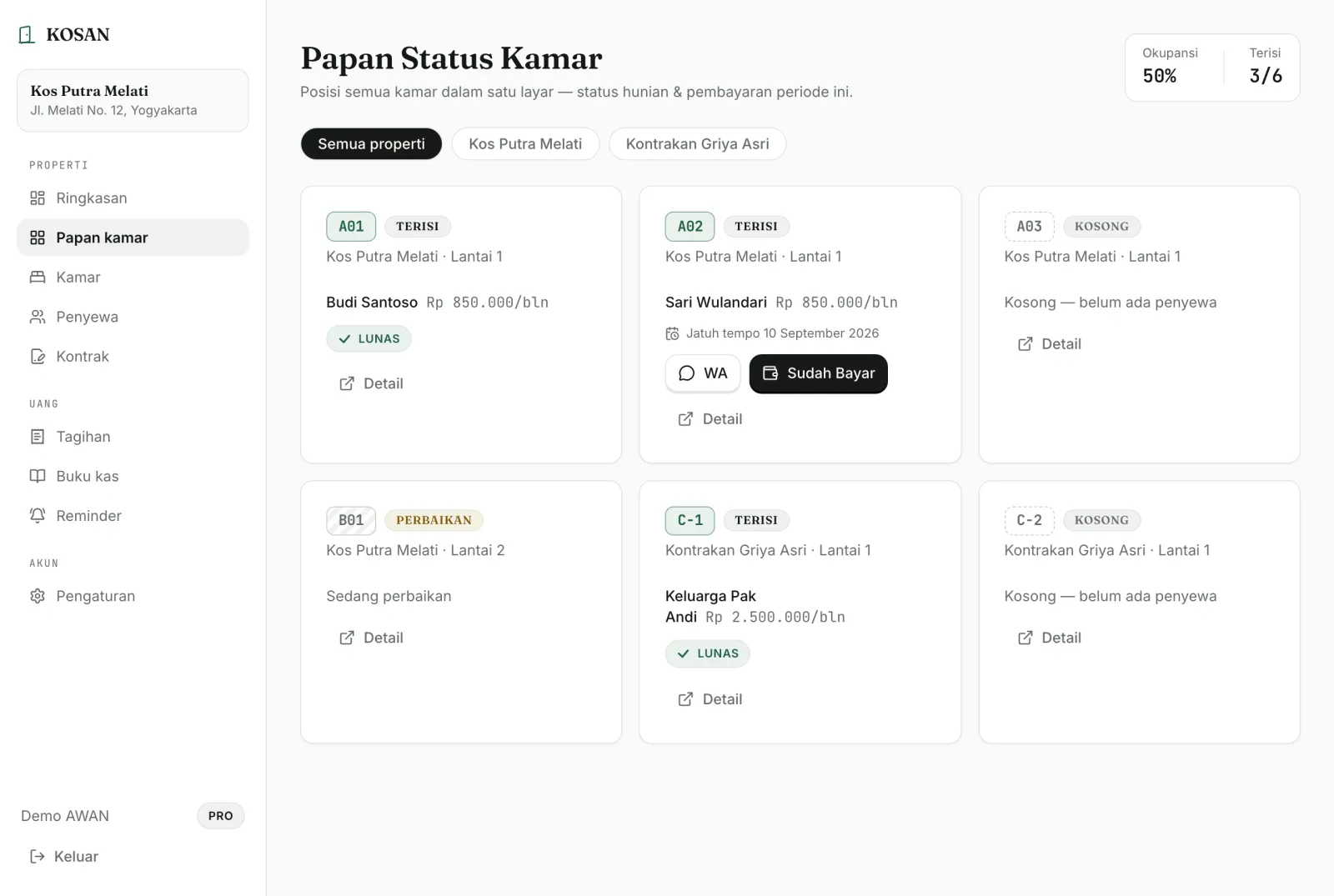Select the Semua properti filter
This screenshot has width=1334, height=896.
[371, 144]
